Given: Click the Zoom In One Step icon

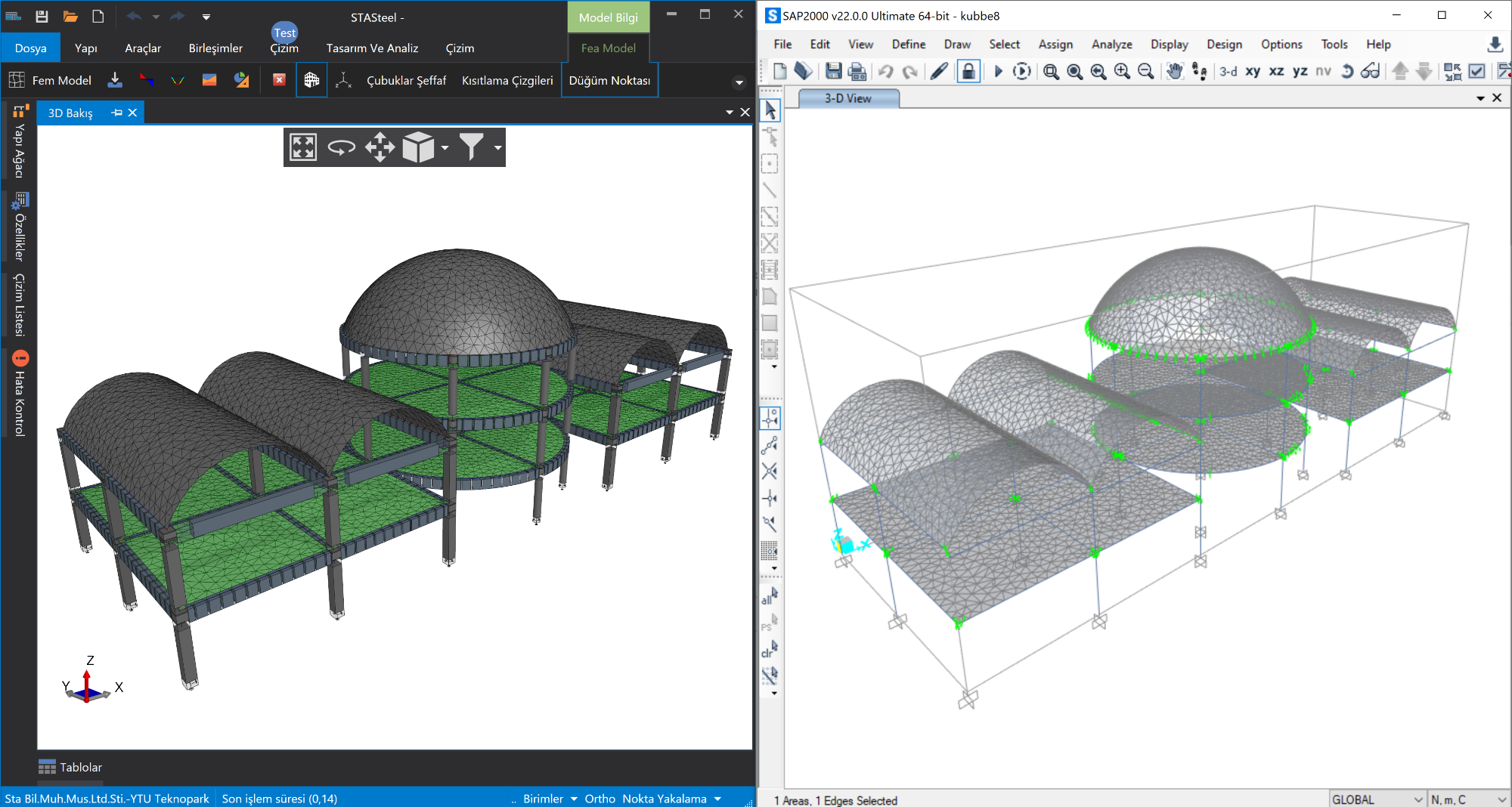Looking at the screenshot, I should click(x=1122, y=71).
